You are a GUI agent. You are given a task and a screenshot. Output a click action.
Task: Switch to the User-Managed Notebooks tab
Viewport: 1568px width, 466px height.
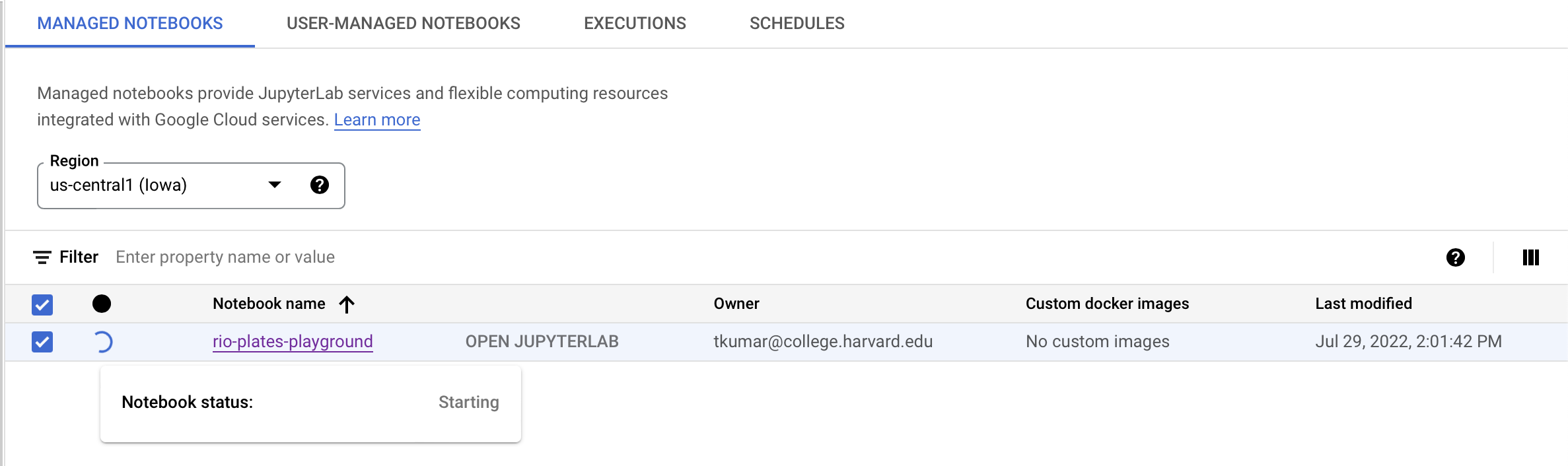(x=403, y=23)
